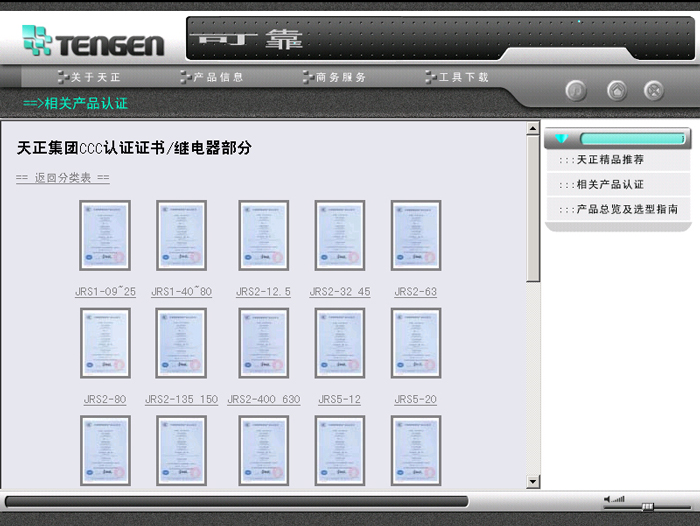The image size is (700, 526).
Task: Click the vertical scrollbar thumb of the certificate list
Action: point(533,209)
